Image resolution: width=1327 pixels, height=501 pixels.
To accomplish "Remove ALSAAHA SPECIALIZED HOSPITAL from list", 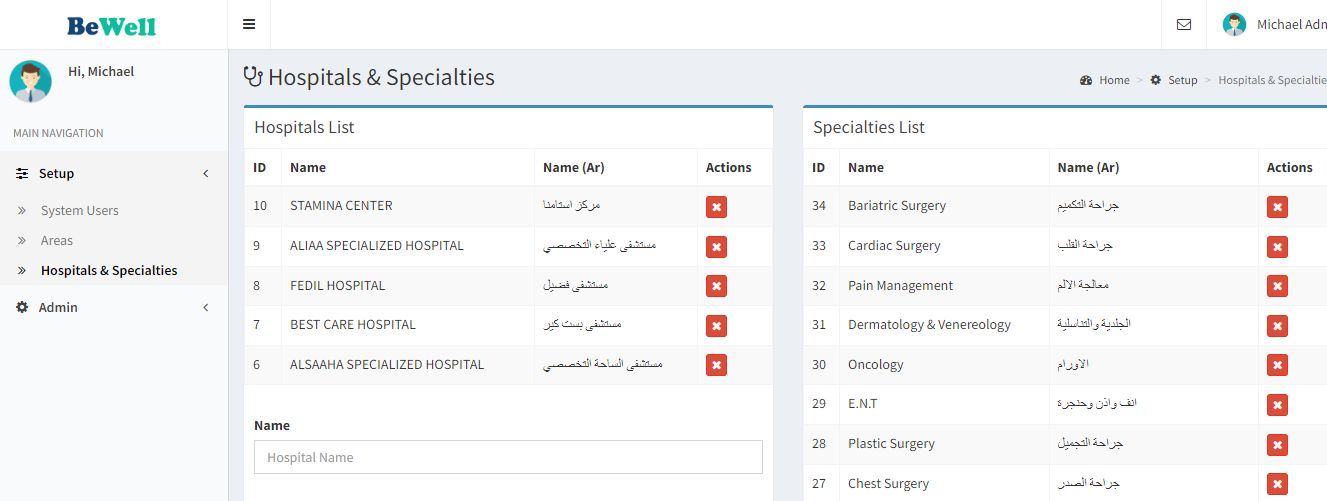I will [x=716, y=365].
